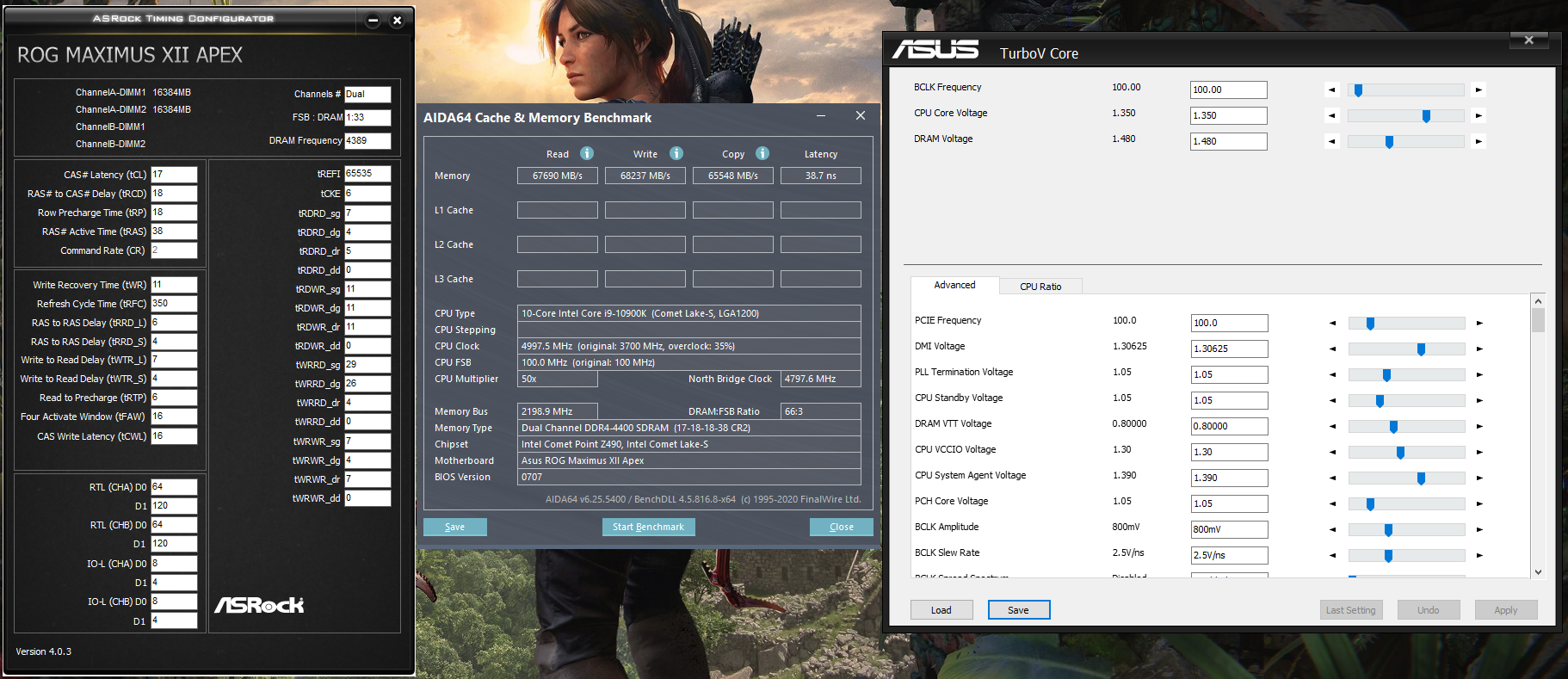
Task: Decrease PLL Termination Voltage left arrow
Action: coord(1333,374)
